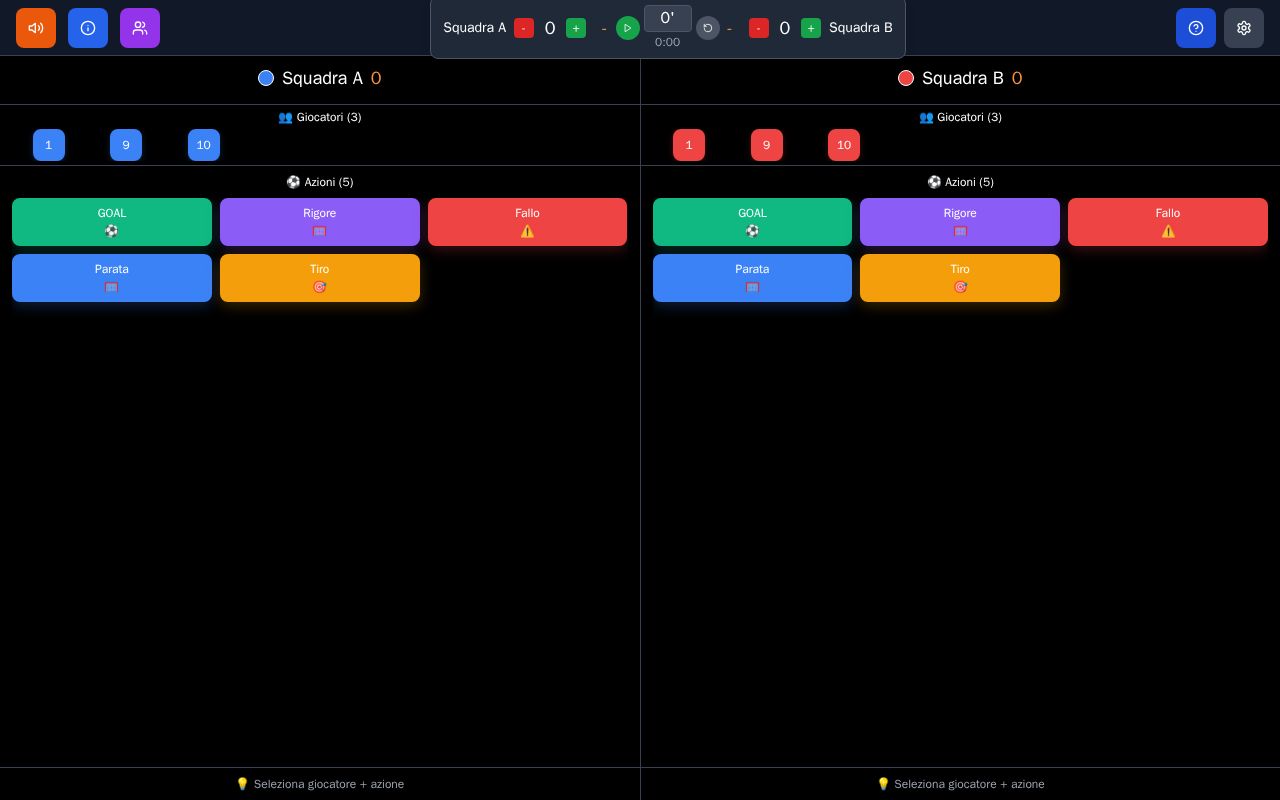The height and width of the screenshot is (800, 1280).
Task: Record a Rigore for Squadra A
Action: 320,222
